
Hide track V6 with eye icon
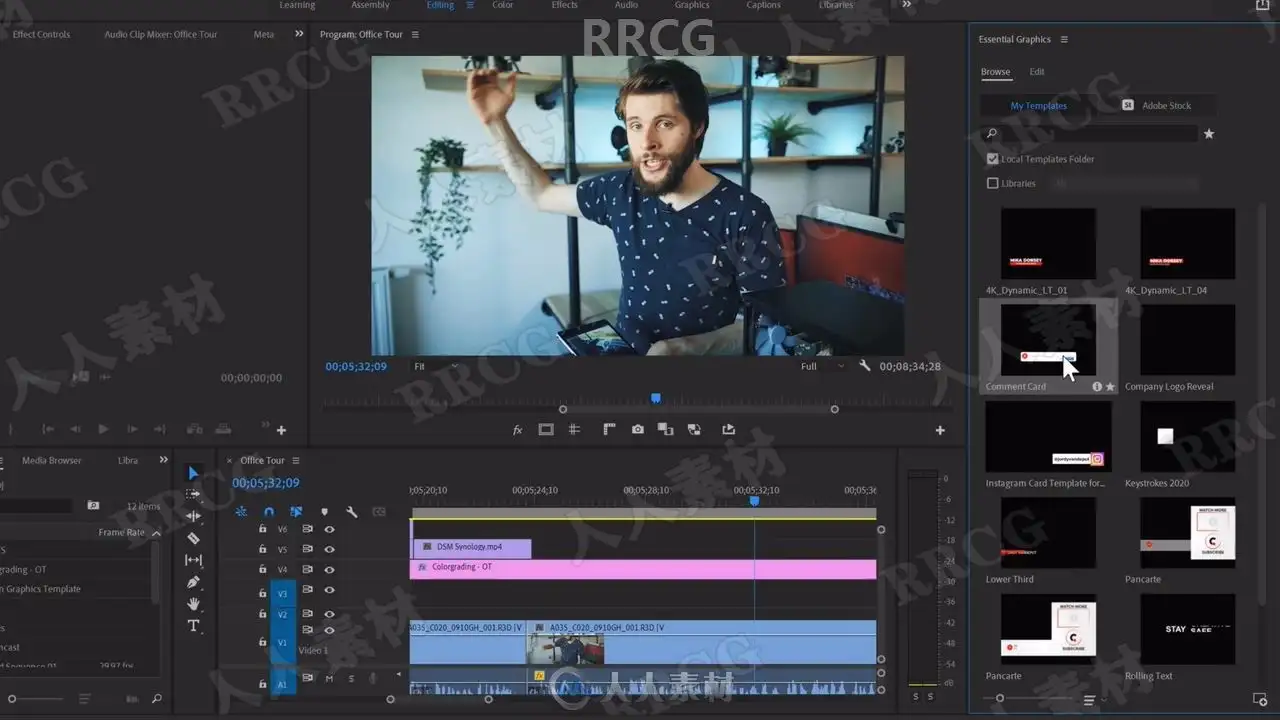pyautogui.click(x=329, y=529)
